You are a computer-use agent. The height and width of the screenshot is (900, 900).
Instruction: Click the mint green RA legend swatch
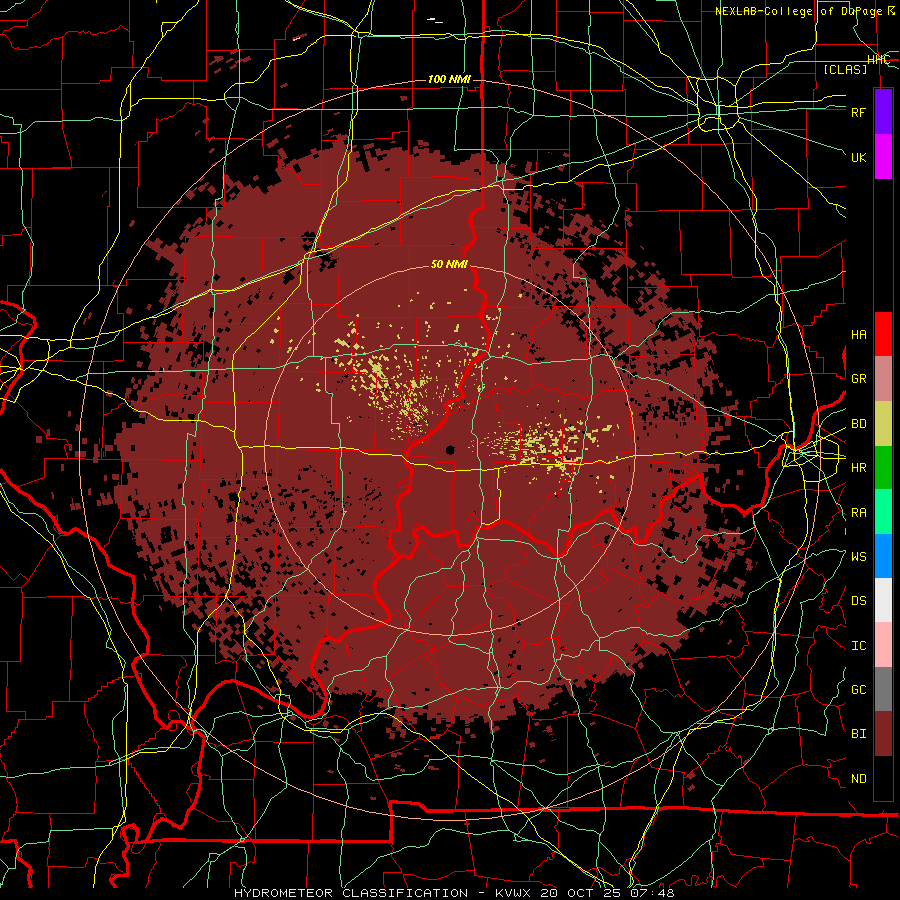[883, 512]
